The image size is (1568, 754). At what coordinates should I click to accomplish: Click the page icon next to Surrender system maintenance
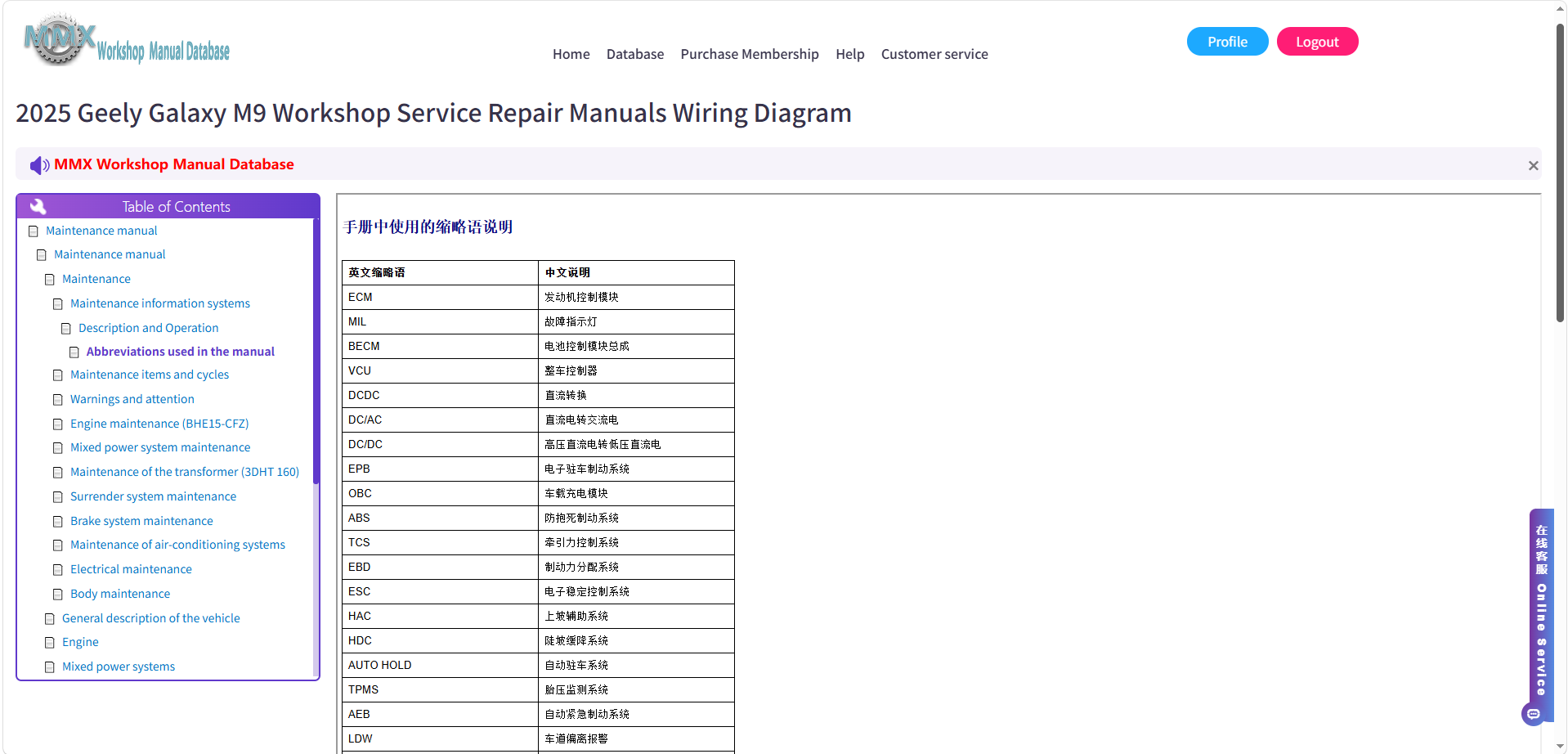pyautogui.click(x=58, y=497)
